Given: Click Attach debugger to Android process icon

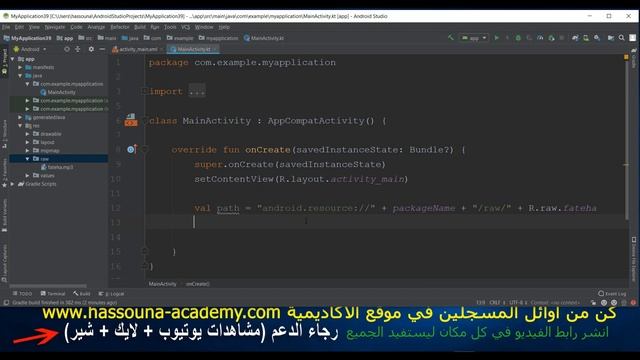Looking at the screenshot, I should tap(551, 38).
